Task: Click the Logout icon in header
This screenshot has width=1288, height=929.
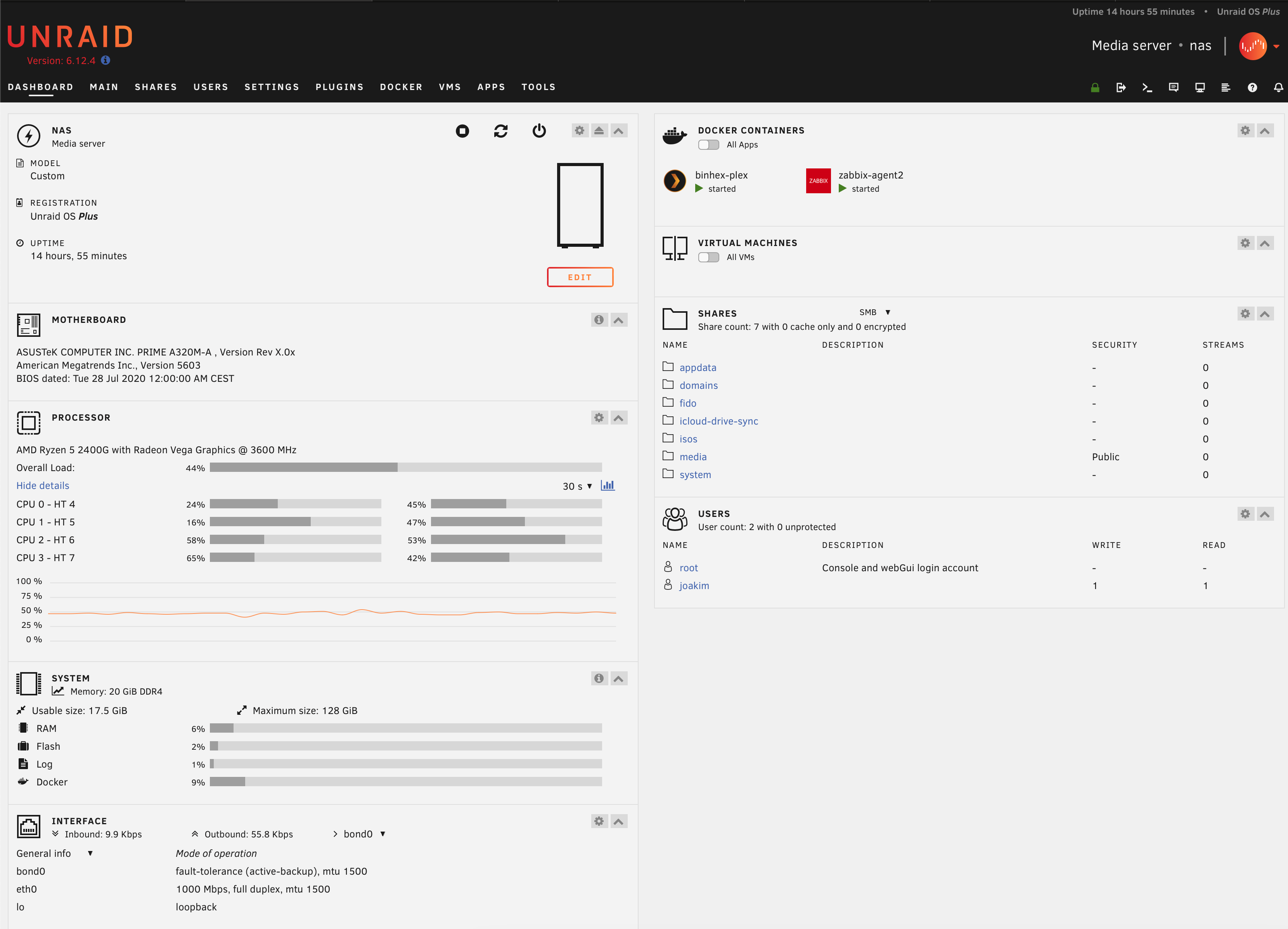Action: [1120, 87]
